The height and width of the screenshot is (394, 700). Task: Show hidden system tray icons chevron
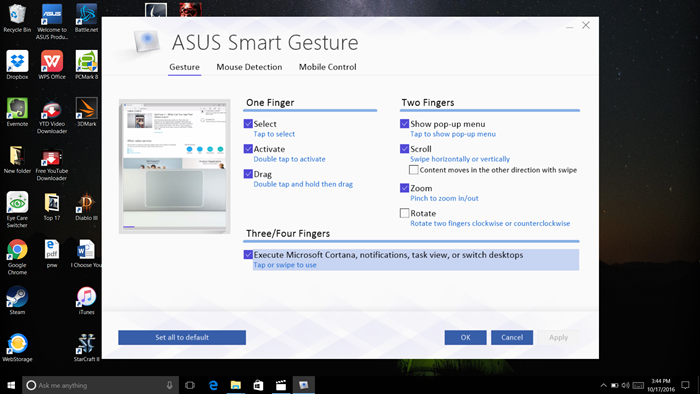tap(604, 385)
